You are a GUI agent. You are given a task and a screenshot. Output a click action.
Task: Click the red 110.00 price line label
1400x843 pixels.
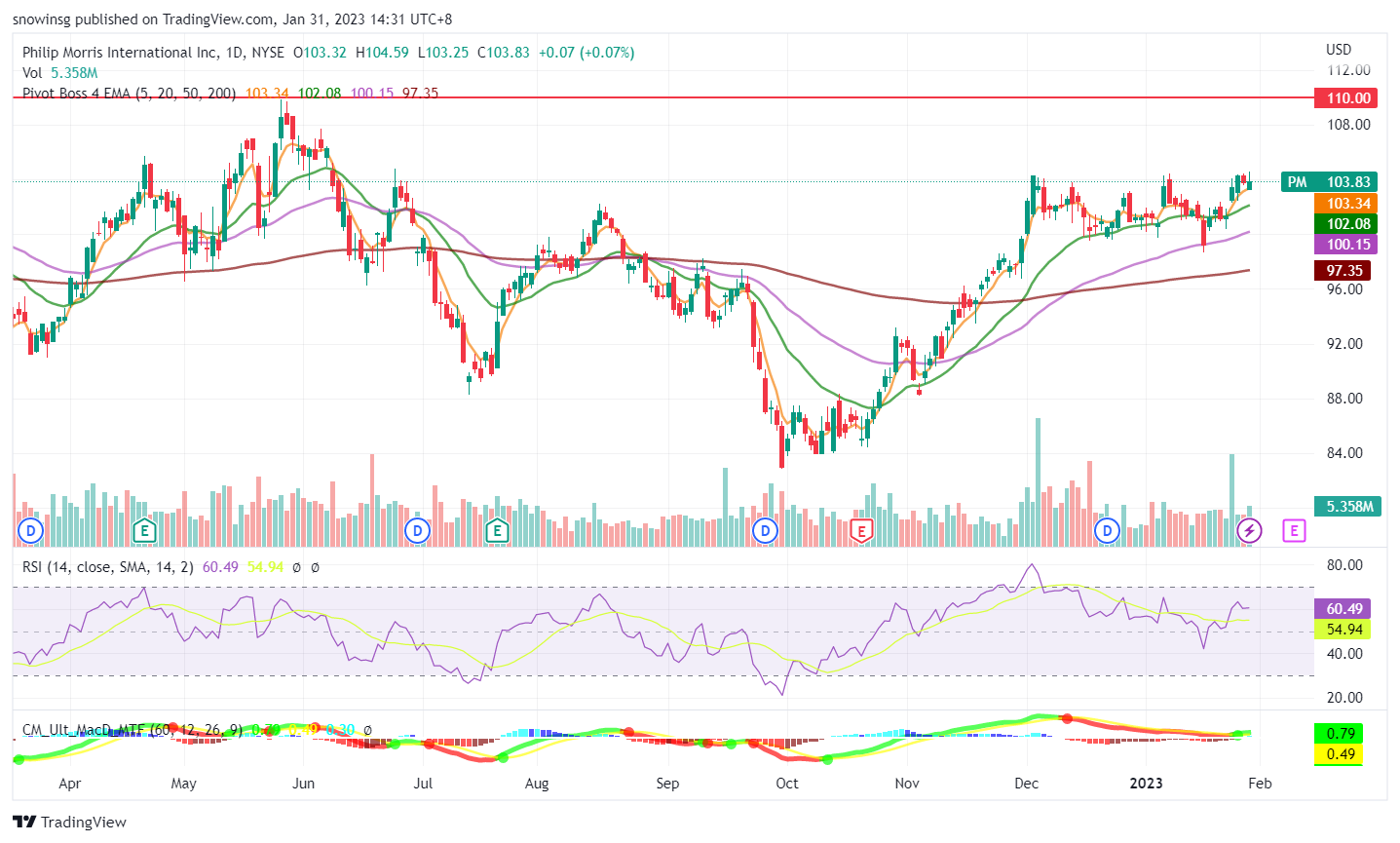click(1344, 97)
